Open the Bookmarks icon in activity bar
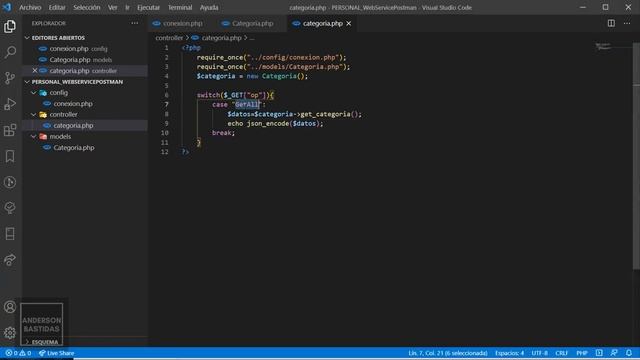Screen dimensions: 640x360 10,156
